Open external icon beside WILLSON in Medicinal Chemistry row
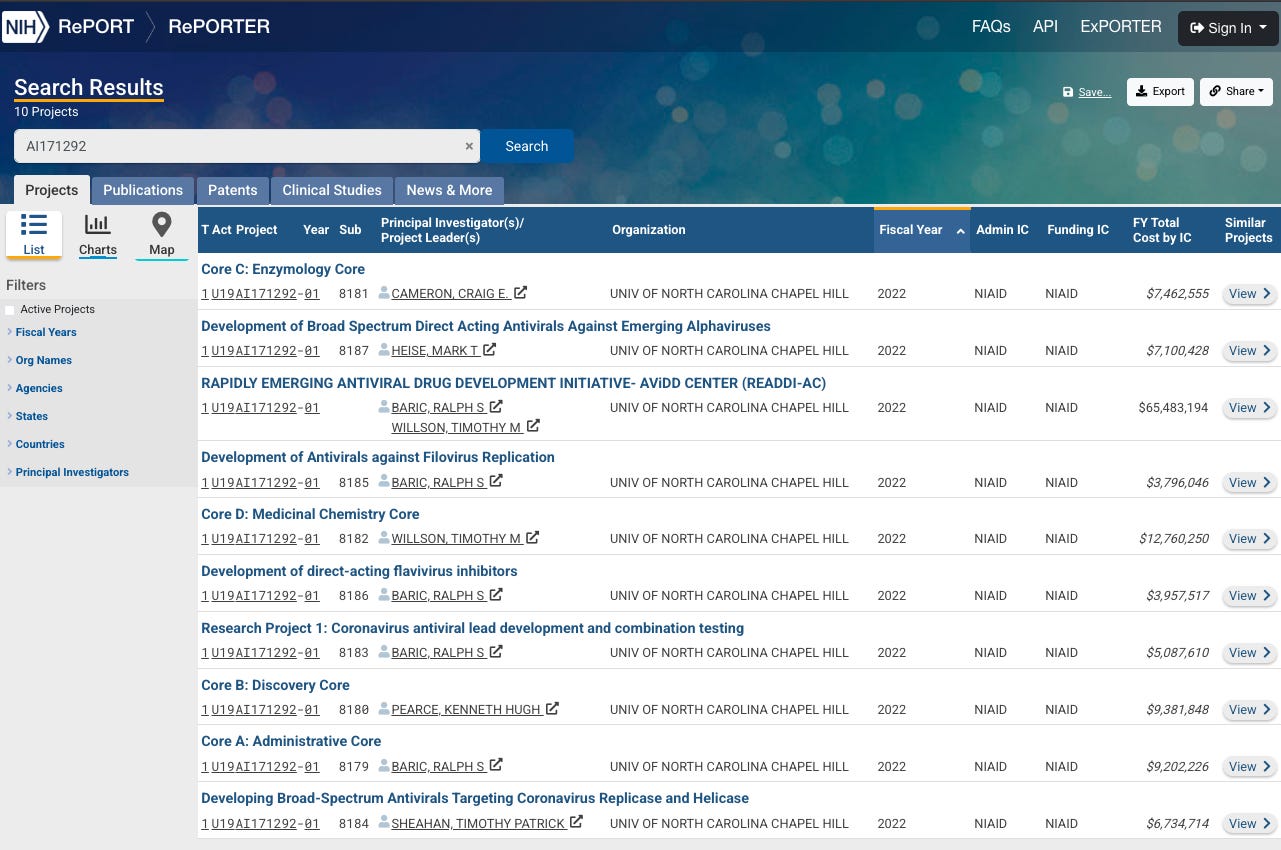The image size is (1281, 850). (533, 538)
